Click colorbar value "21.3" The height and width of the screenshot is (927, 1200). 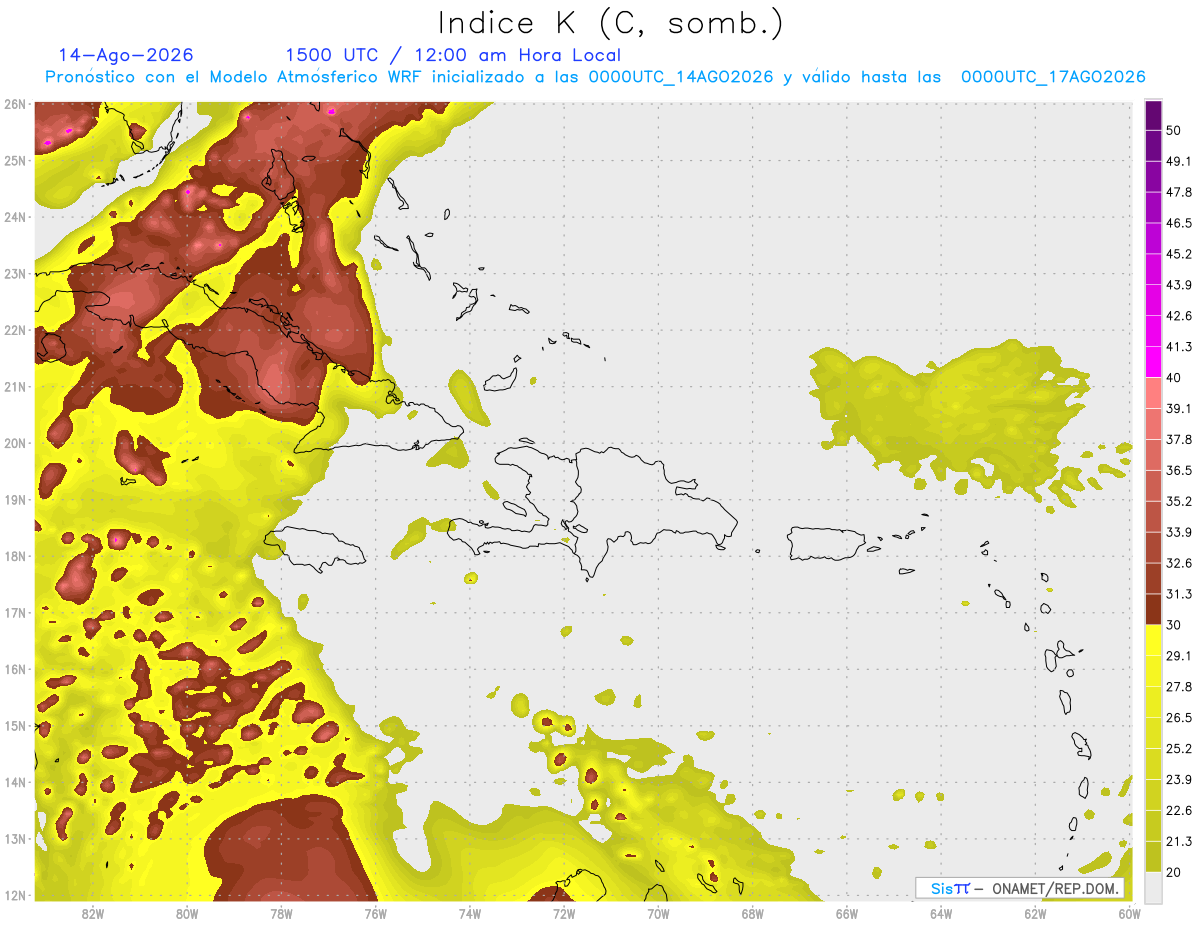coord(1178,842)
